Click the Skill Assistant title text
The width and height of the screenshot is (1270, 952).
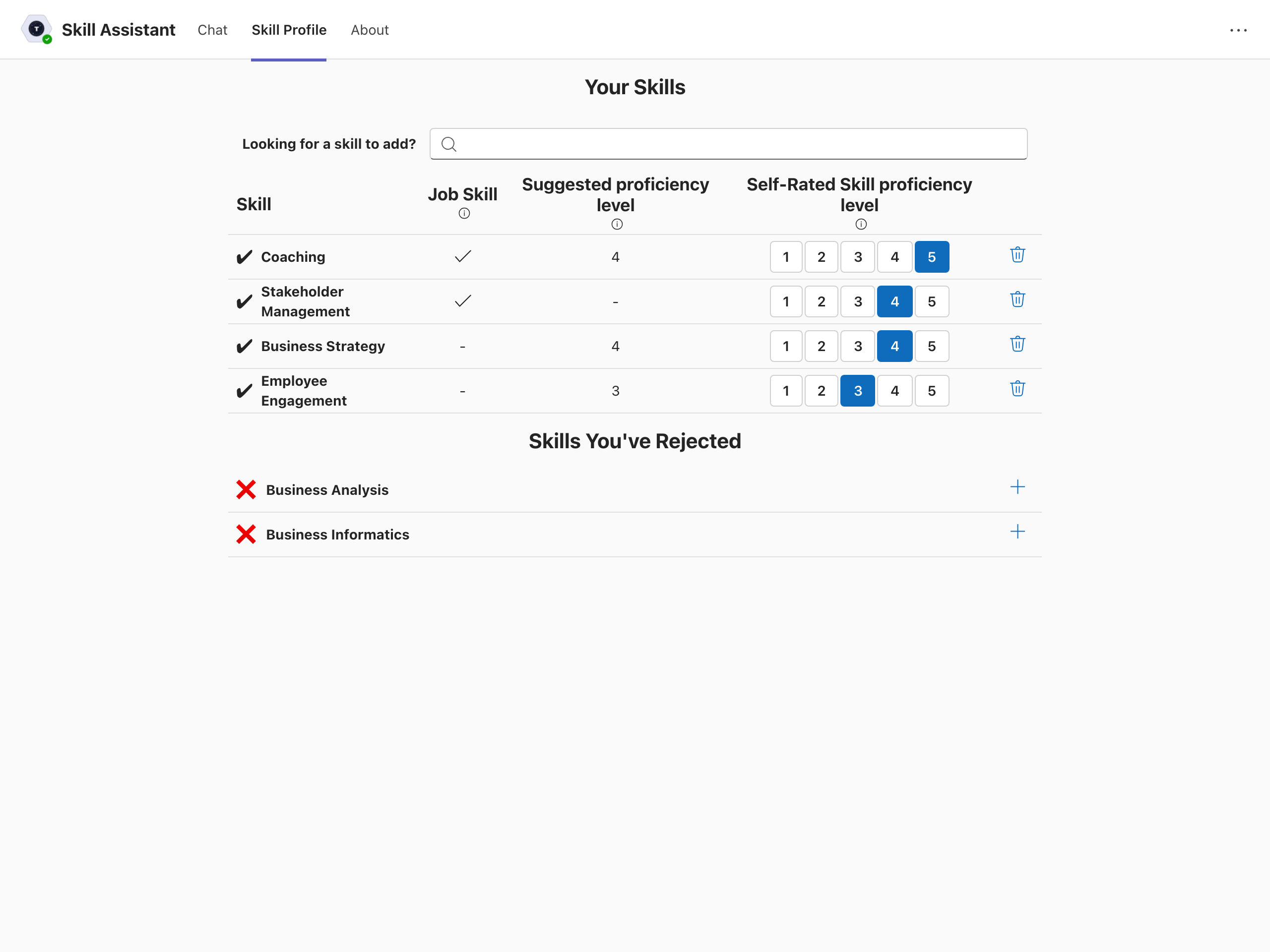point(118,30)
